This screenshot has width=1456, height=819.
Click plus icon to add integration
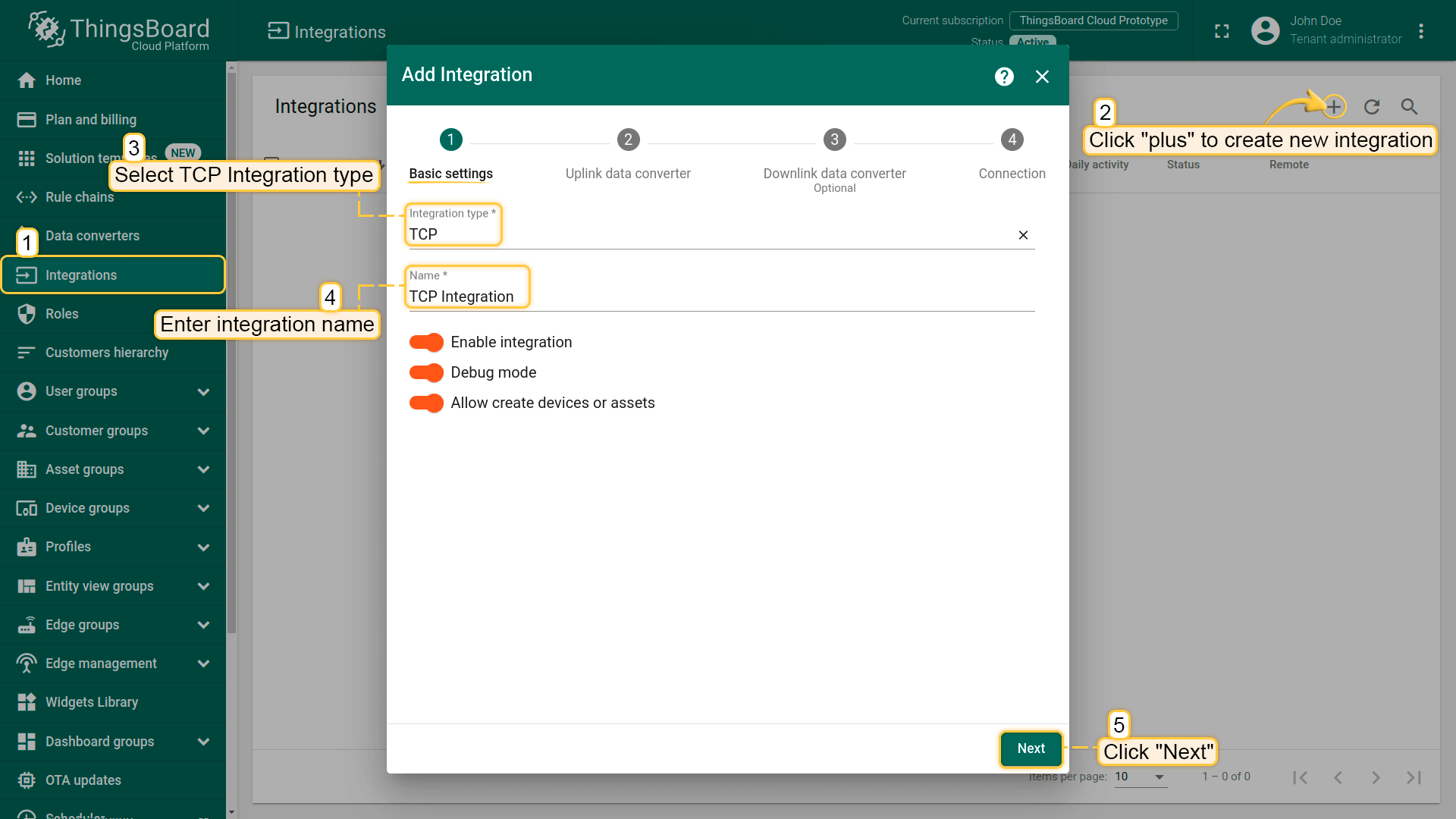(1334, 107)
